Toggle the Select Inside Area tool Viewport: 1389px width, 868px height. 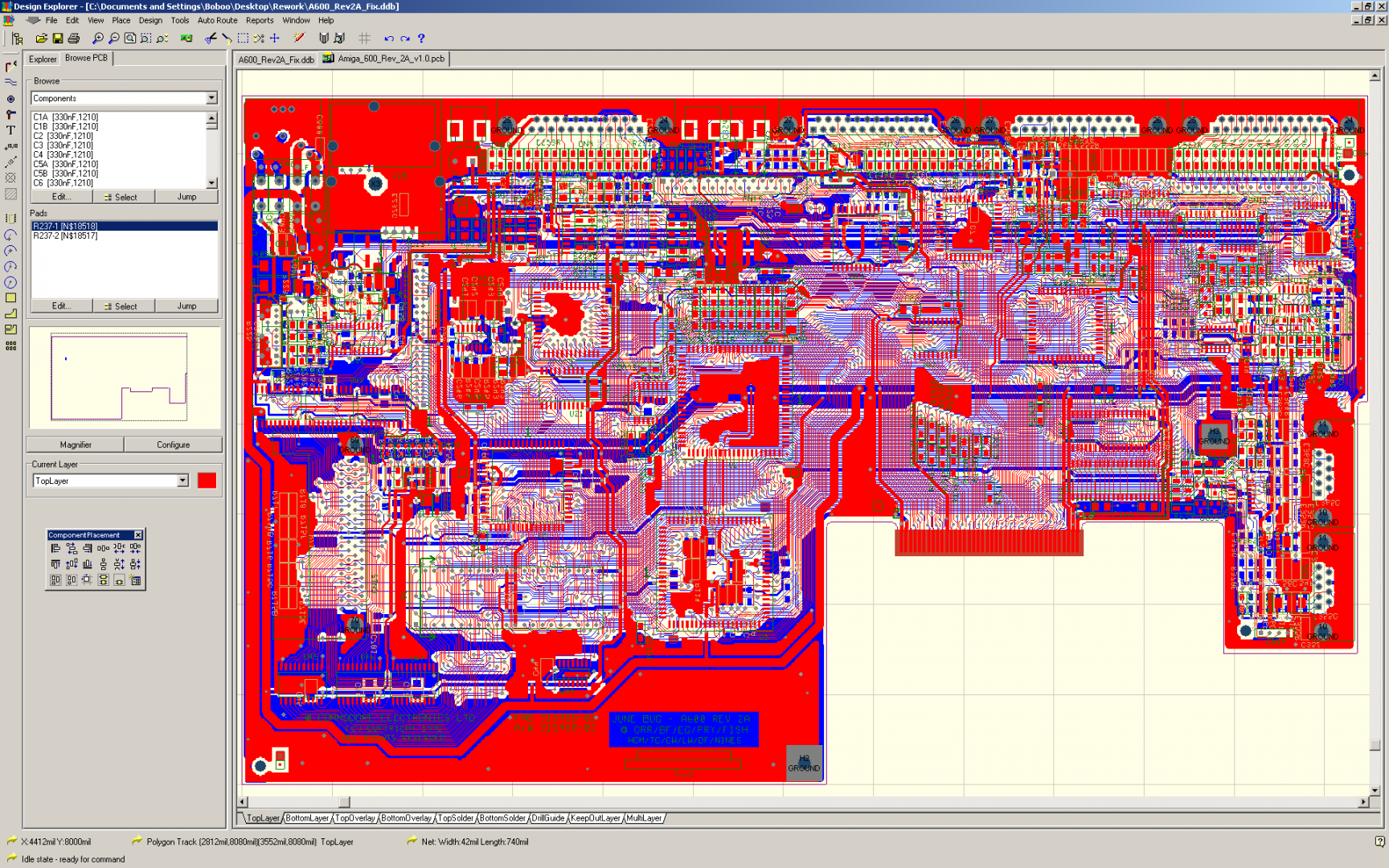pyautogui.click(x=243, y=39)
